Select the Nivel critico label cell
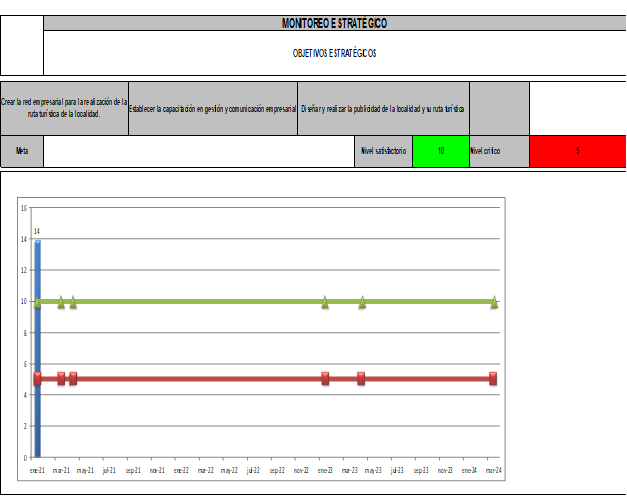Screen dimensions: 627x496 498,151
